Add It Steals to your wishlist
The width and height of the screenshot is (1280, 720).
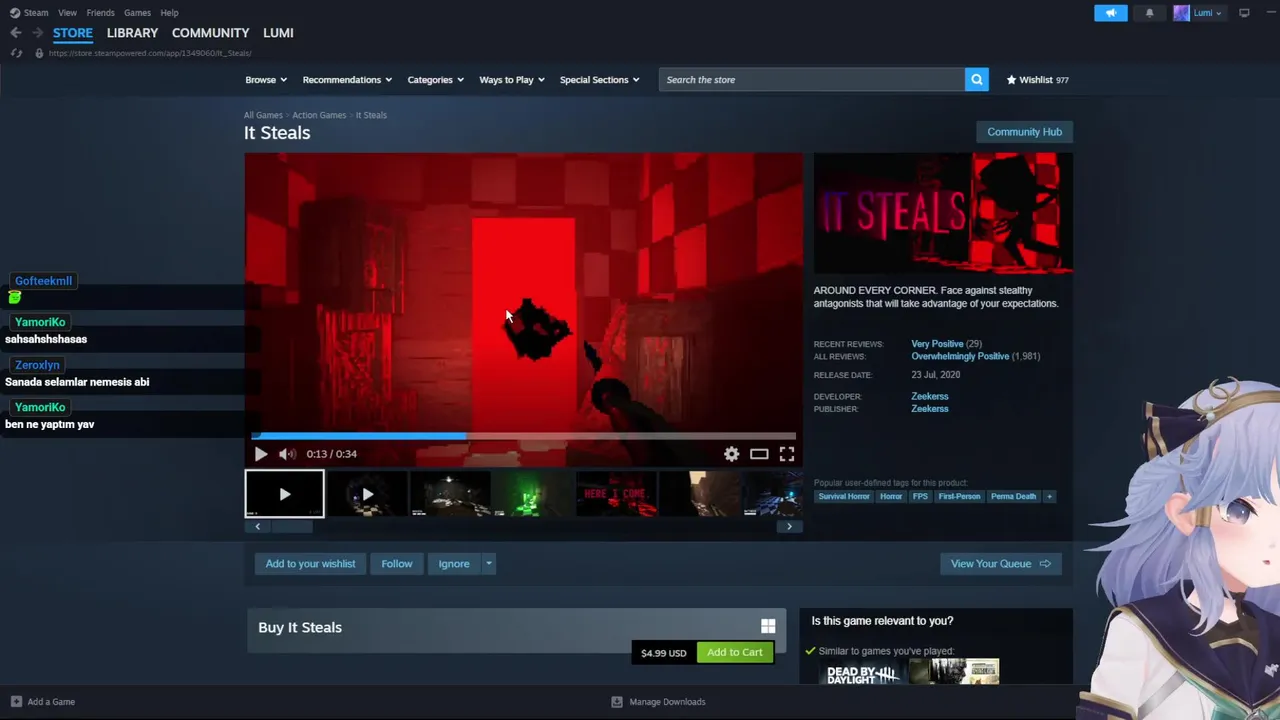310,564
